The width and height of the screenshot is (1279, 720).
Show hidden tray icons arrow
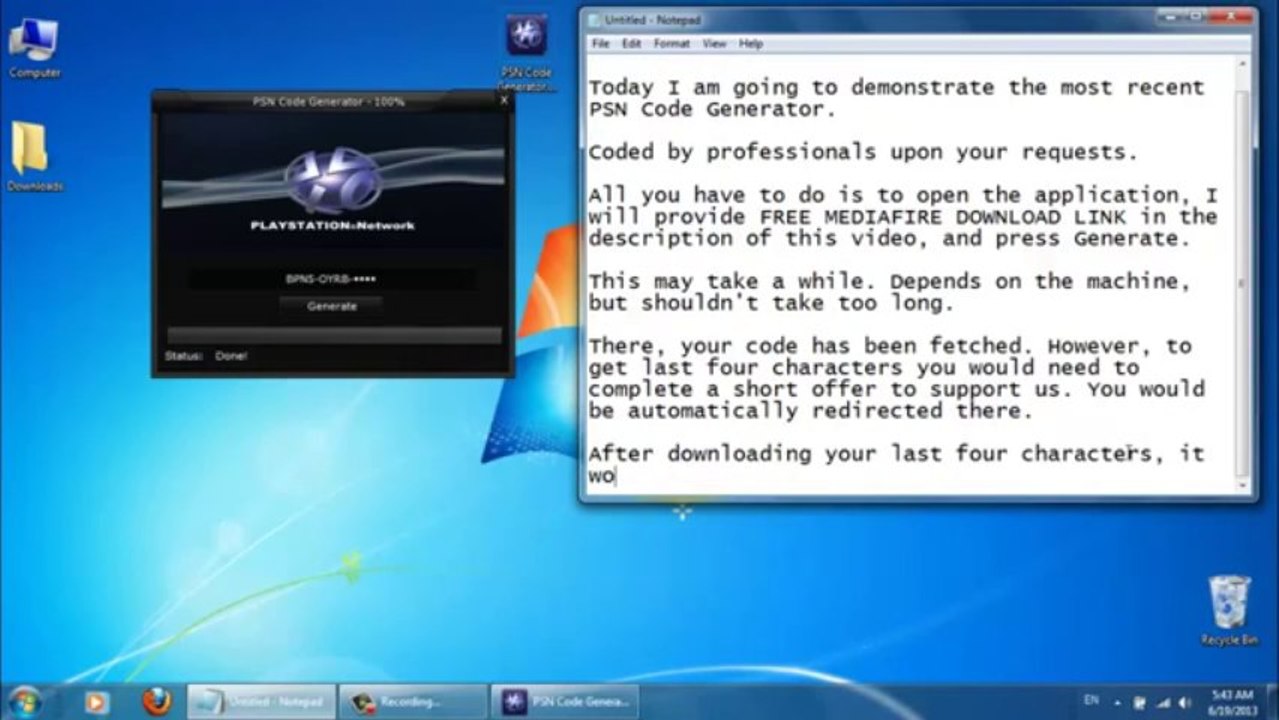point(1116,702)
